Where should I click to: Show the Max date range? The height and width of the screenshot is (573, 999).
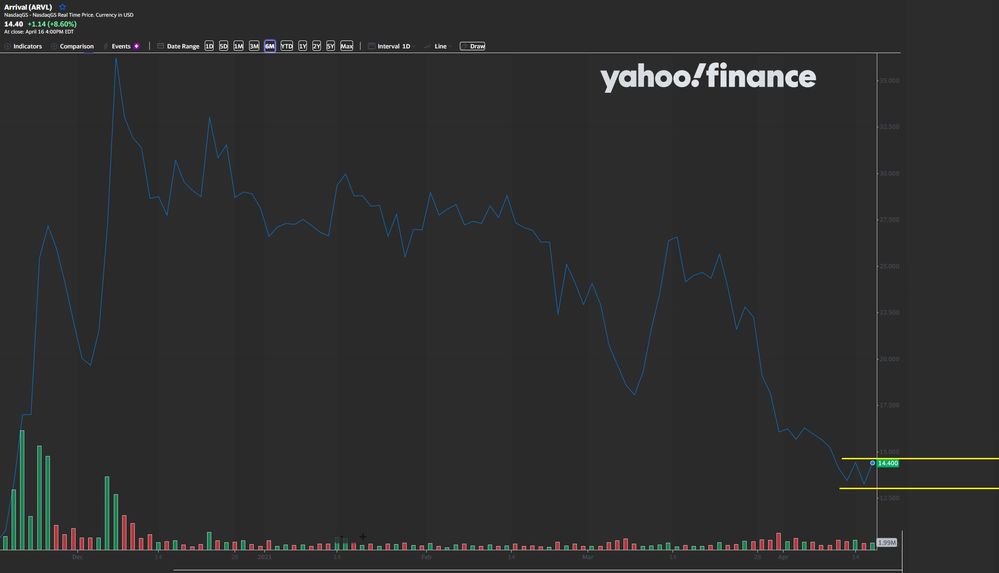point(346,46)
